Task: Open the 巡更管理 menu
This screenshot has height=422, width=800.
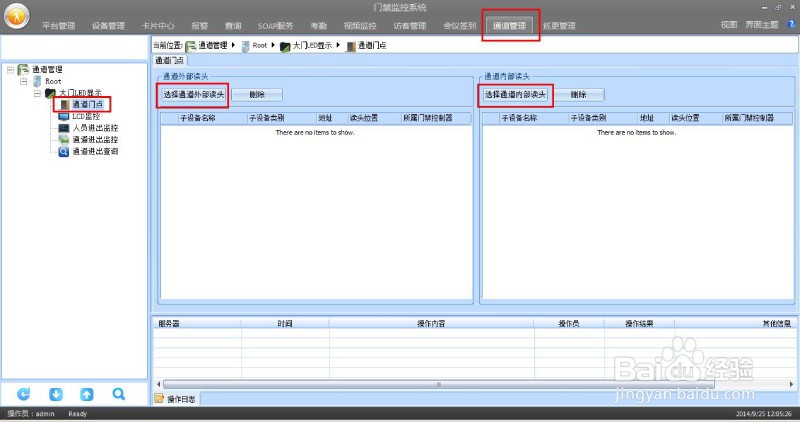Action: [x=559, y=26]
